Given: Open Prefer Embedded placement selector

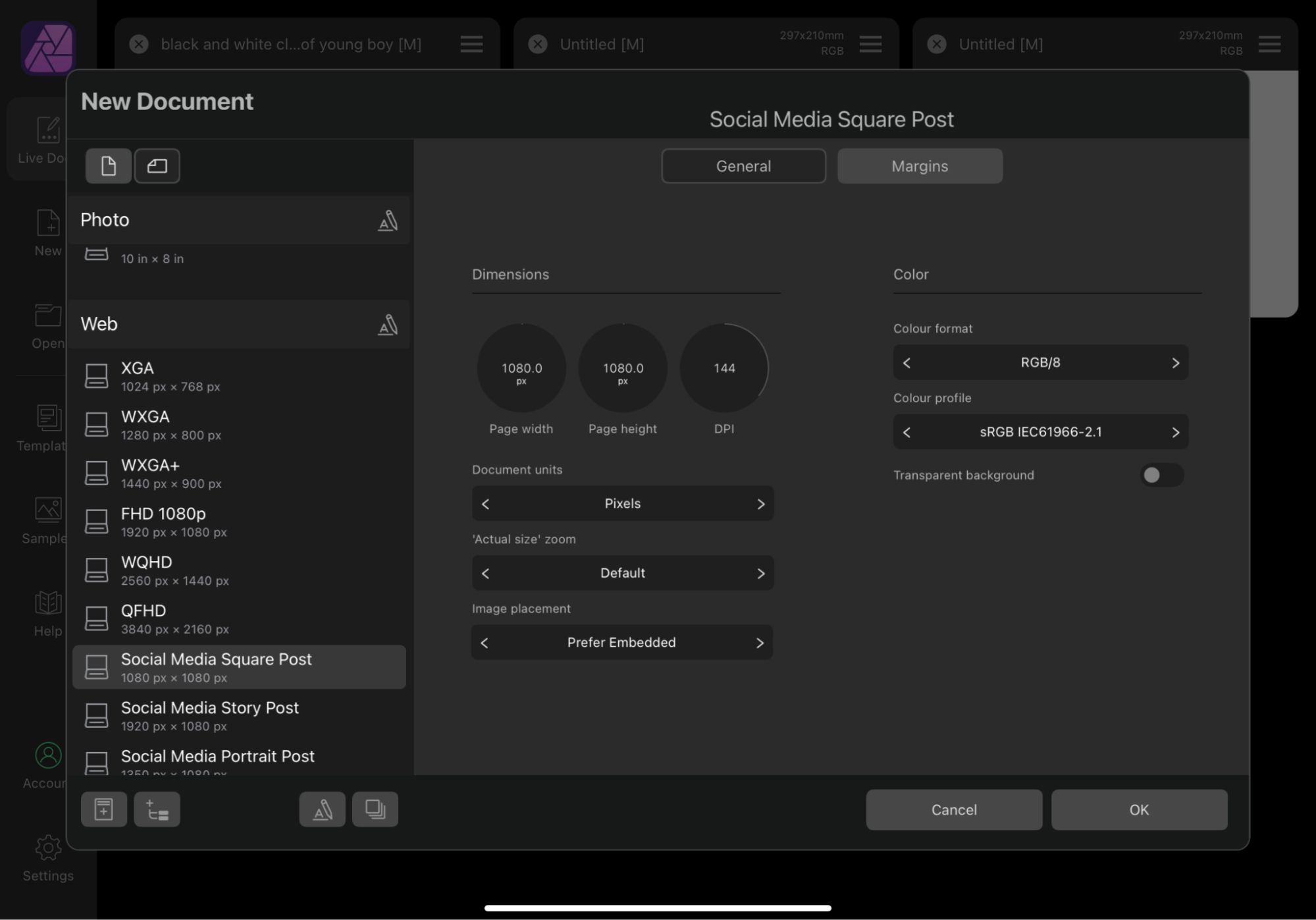Looking at the screenshot, I should (x=622, y=643).
